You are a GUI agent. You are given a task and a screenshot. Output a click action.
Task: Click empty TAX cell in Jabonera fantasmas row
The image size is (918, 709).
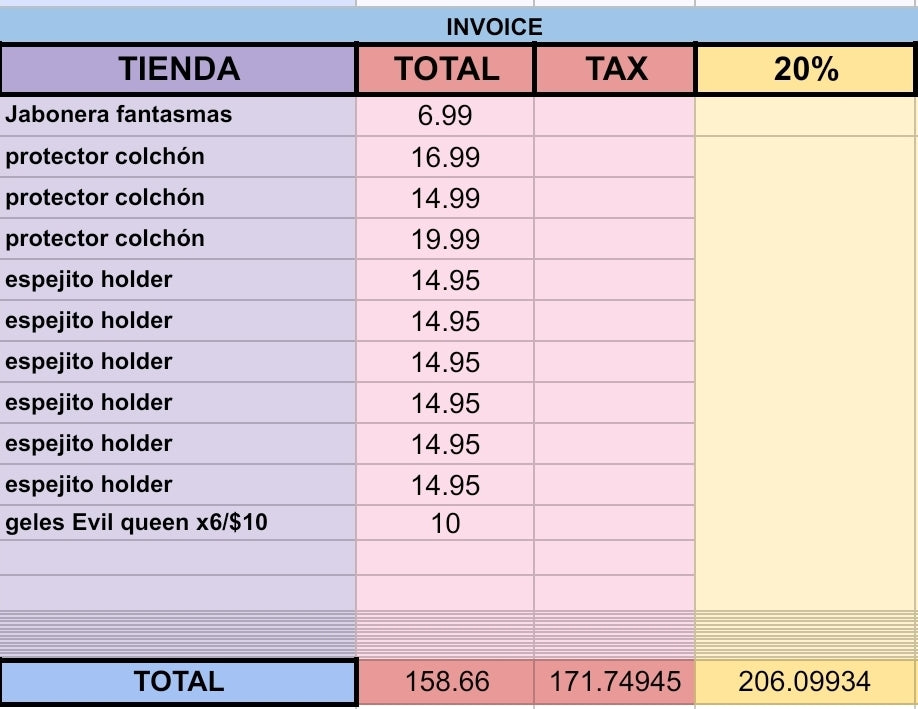point(615,116)
